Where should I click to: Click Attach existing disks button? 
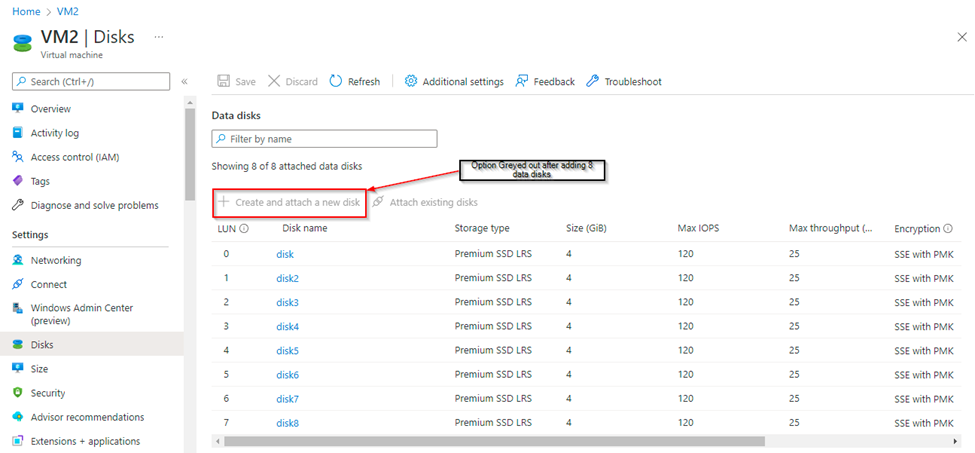pyautogui.click(x=425, y=203)
